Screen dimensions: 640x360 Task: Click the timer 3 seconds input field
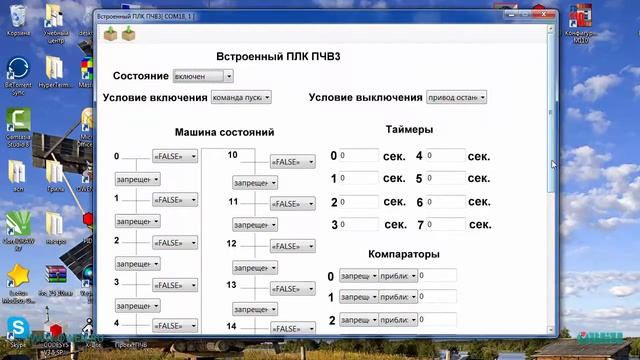pos(358,224)
